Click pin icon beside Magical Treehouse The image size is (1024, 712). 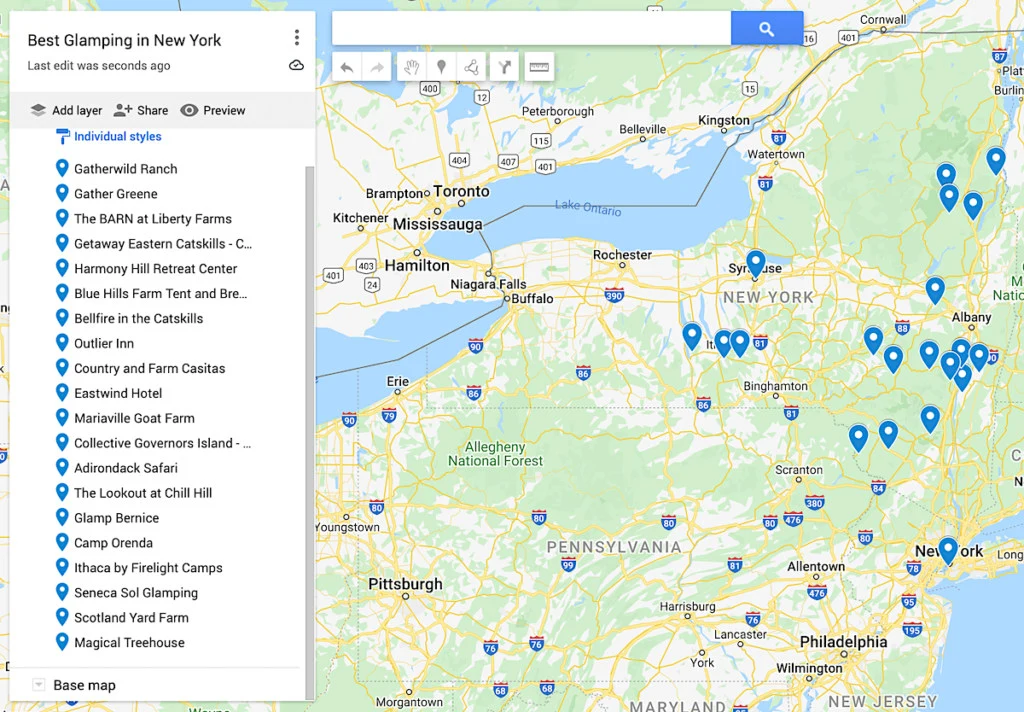[62, 642]
